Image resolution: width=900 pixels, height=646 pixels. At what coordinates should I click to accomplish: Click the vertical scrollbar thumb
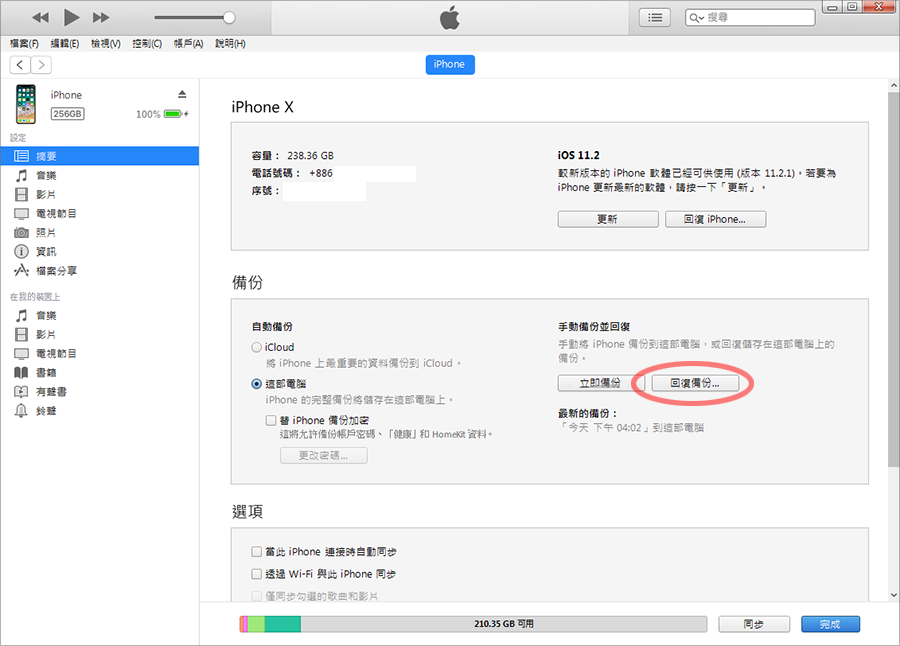(x=894, y=279)
